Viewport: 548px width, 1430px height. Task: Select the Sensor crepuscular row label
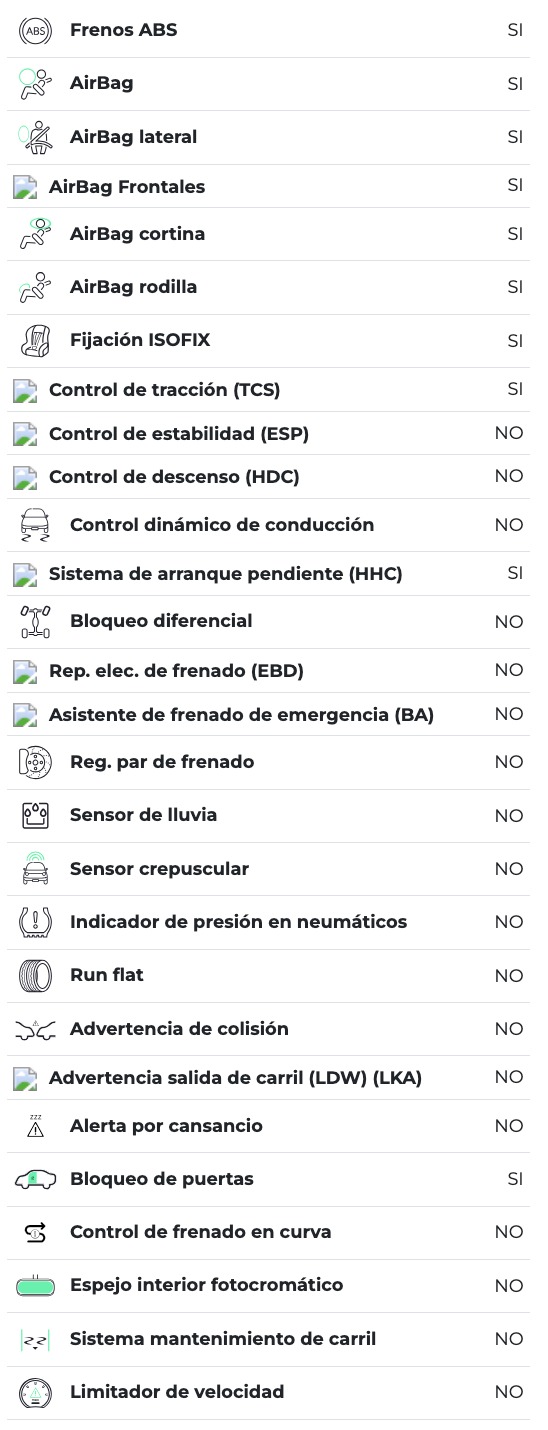click(159, 868)
